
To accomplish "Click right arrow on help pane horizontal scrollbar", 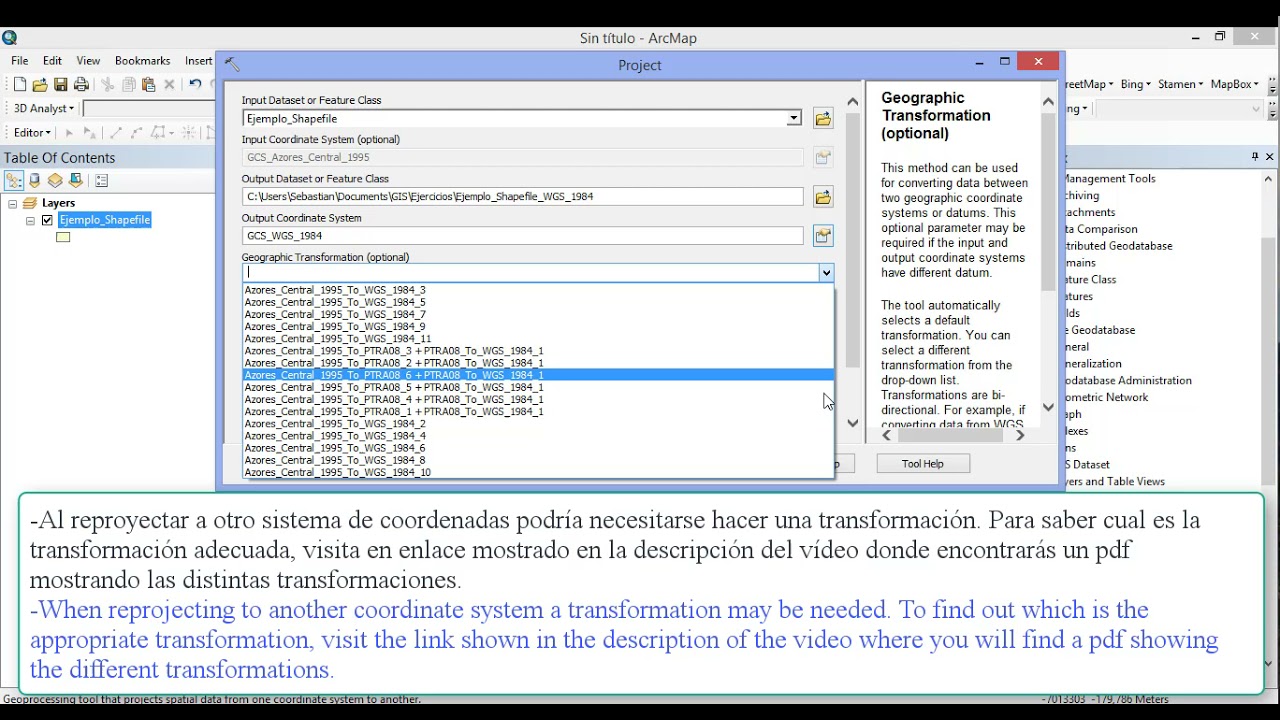I will click(x=1020, y=436).
